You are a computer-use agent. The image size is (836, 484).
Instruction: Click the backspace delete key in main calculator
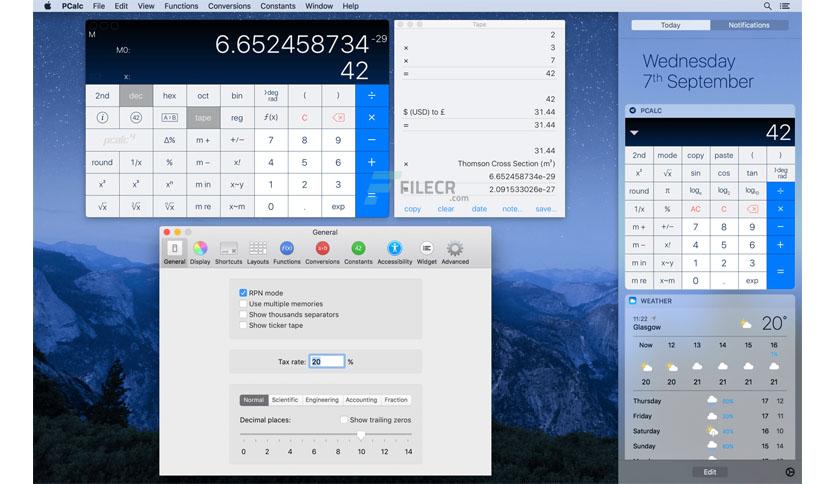[338, 118]
